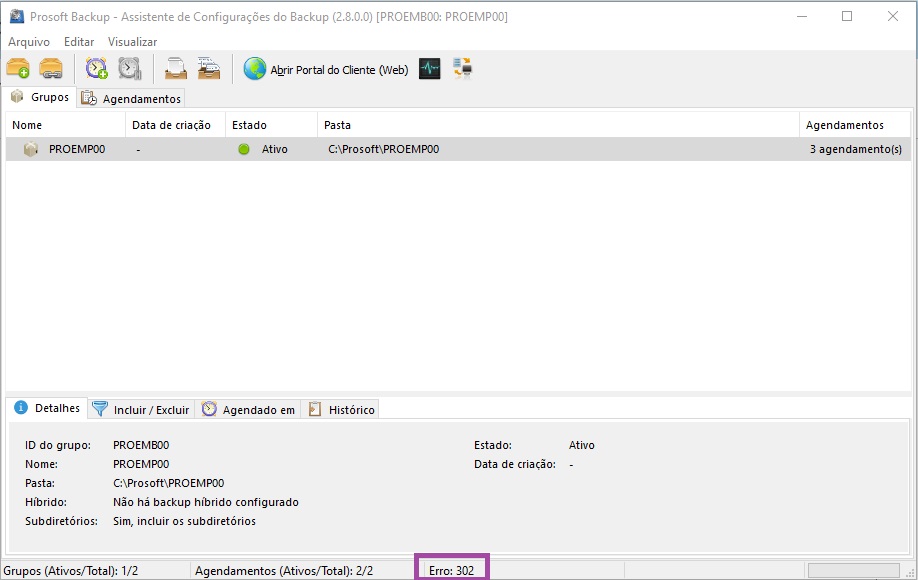Click Agendamentos (Ativos/Total): 2/2 status entry
918x580 pixels.
pyautogui.click(x=284, y=571)
